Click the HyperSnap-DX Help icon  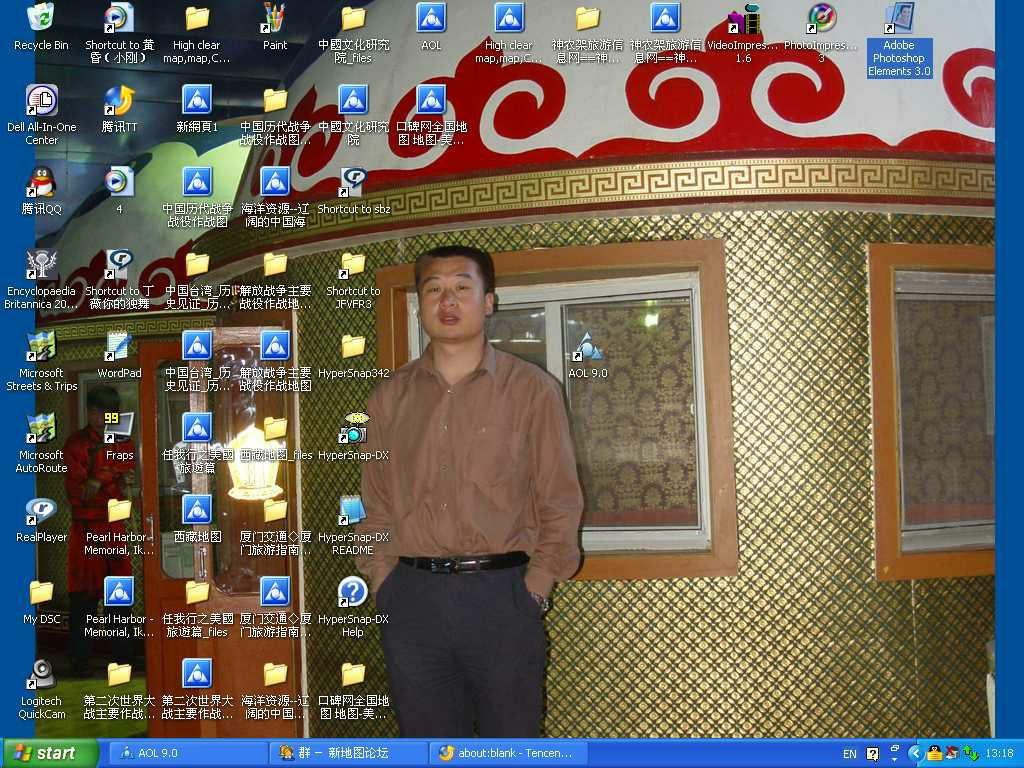[x=352, y=593]
